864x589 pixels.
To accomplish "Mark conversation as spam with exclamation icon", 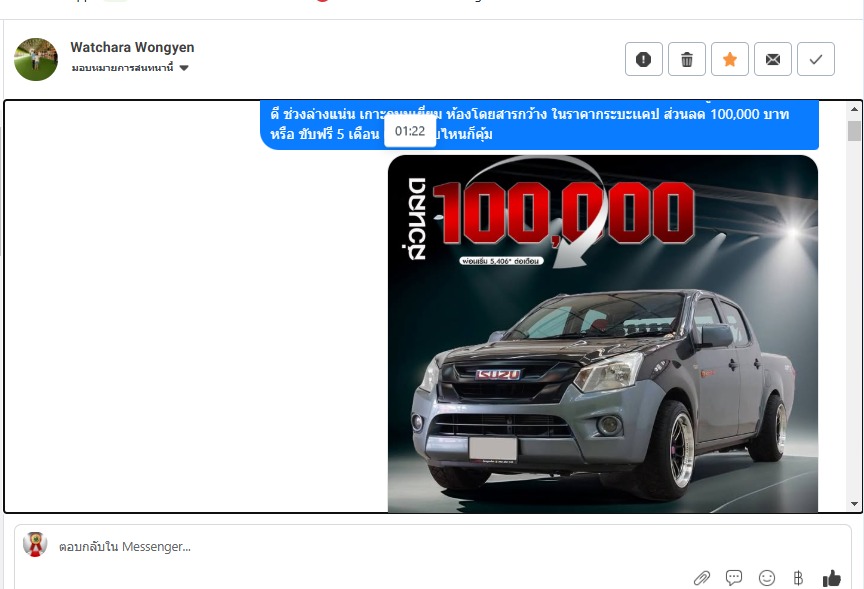I will [644, 59].
